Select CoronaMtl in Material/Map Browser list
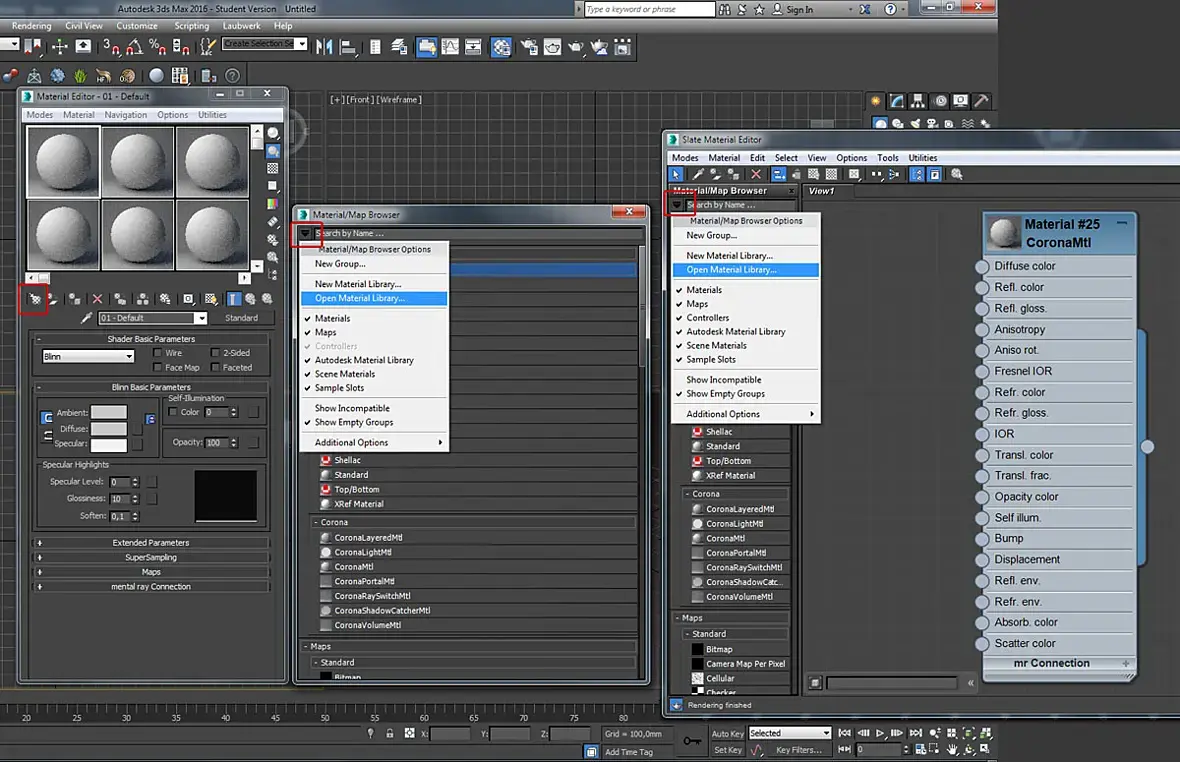 pos(354,567)
